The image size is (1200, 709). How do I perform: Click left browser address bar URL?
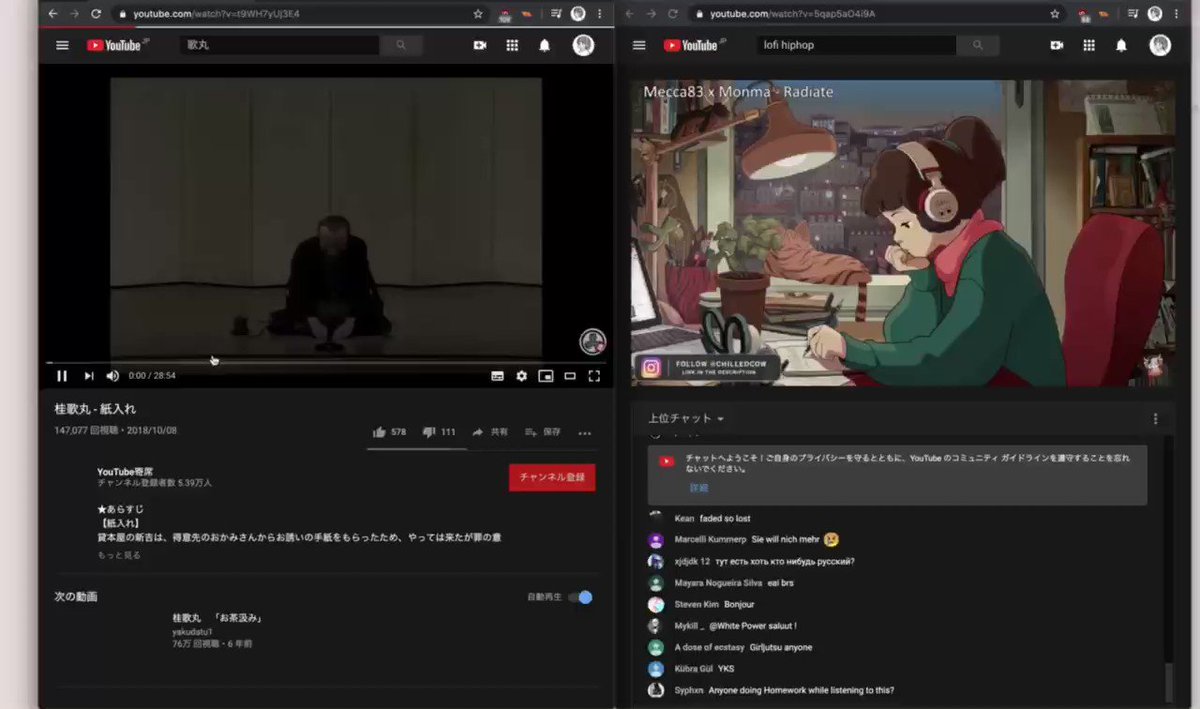coord(216,14)
